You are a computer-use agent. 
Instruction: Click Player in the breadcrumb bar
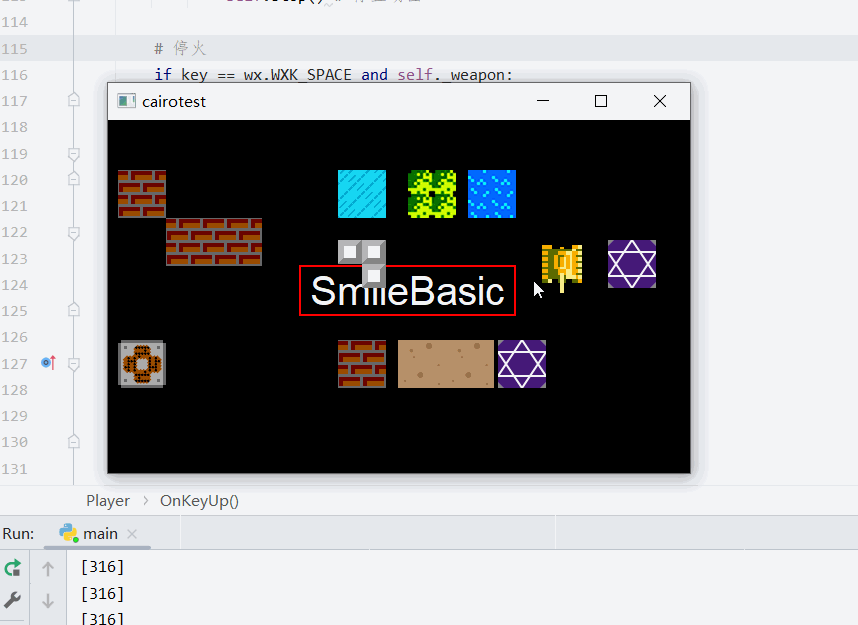(108, 501)
